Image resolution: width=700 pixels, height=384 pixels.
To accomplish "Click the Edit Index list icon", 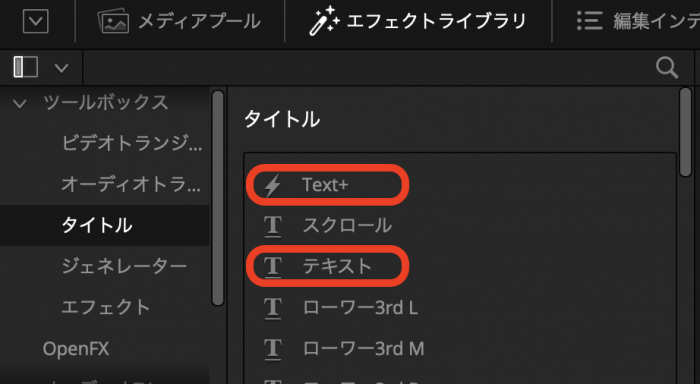I will (x=589, y=21).
